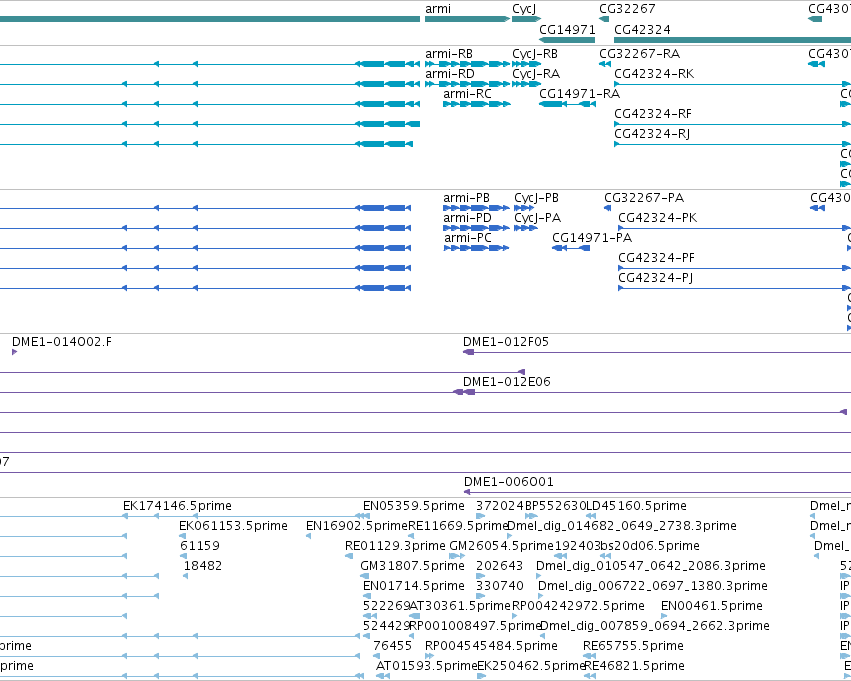Select the CycJ-RB transcript label
This screenshot has width=851, height=681.
tap(535, 54)
